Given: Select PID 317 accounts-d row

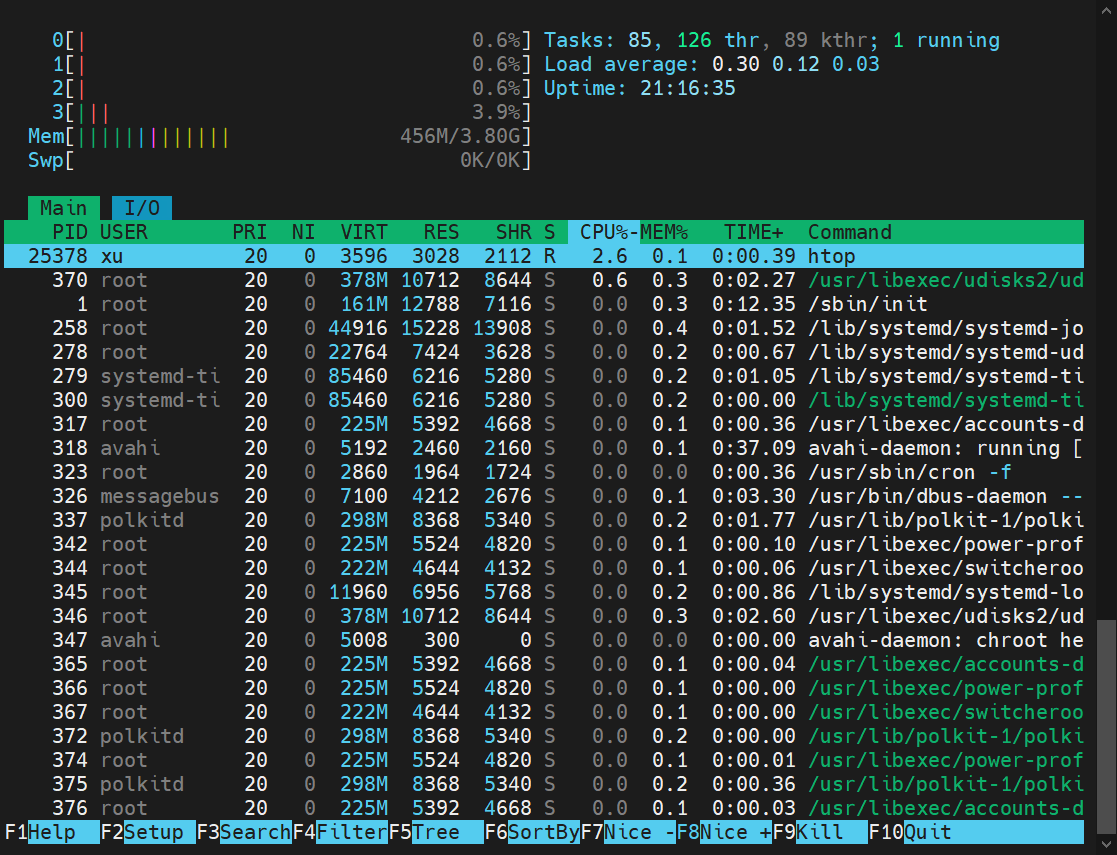Looking at the screenshot, I should [544, 424].
